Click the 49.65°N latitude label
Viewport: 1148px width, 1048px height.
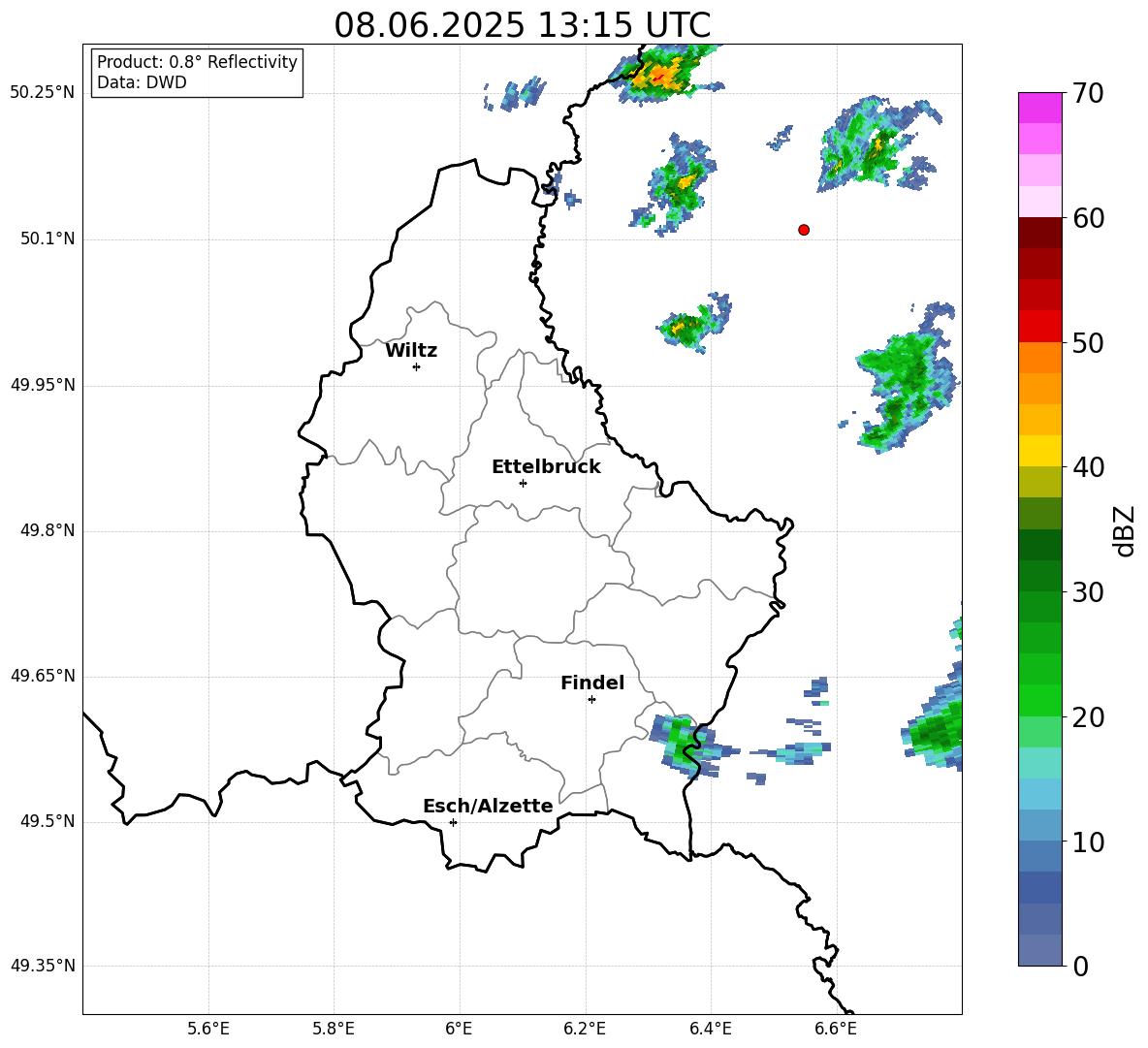[x=43, y=676]
